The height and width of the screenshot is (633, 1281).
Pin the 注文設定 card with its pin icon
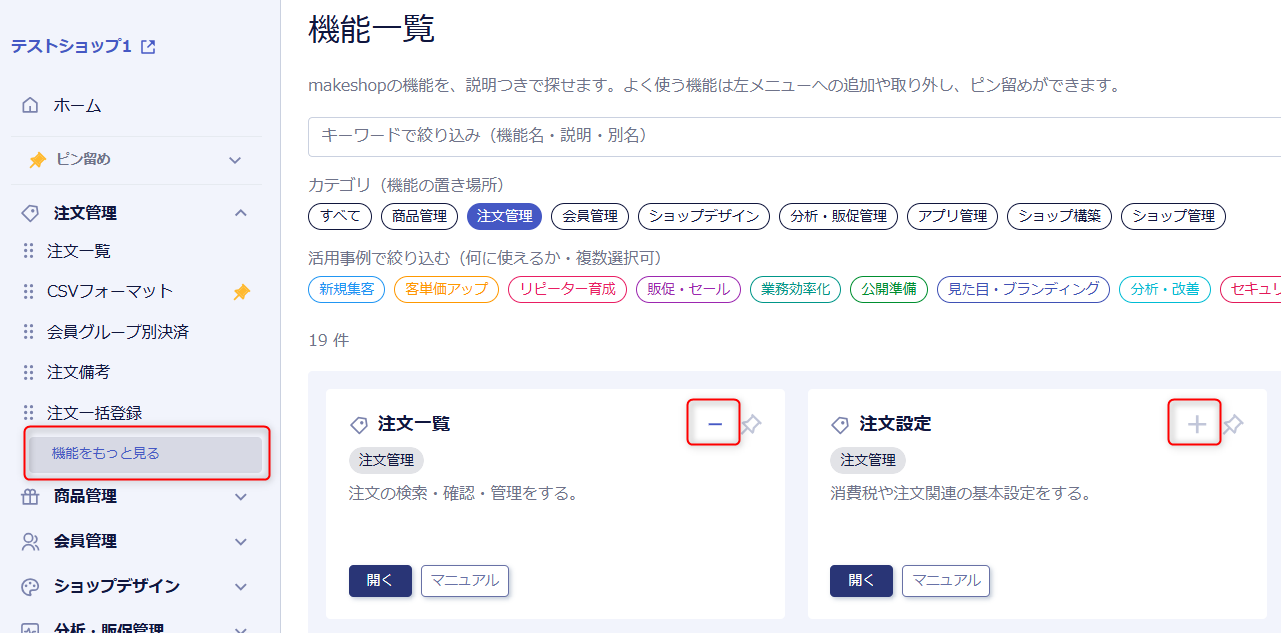tap(1234, 424)
